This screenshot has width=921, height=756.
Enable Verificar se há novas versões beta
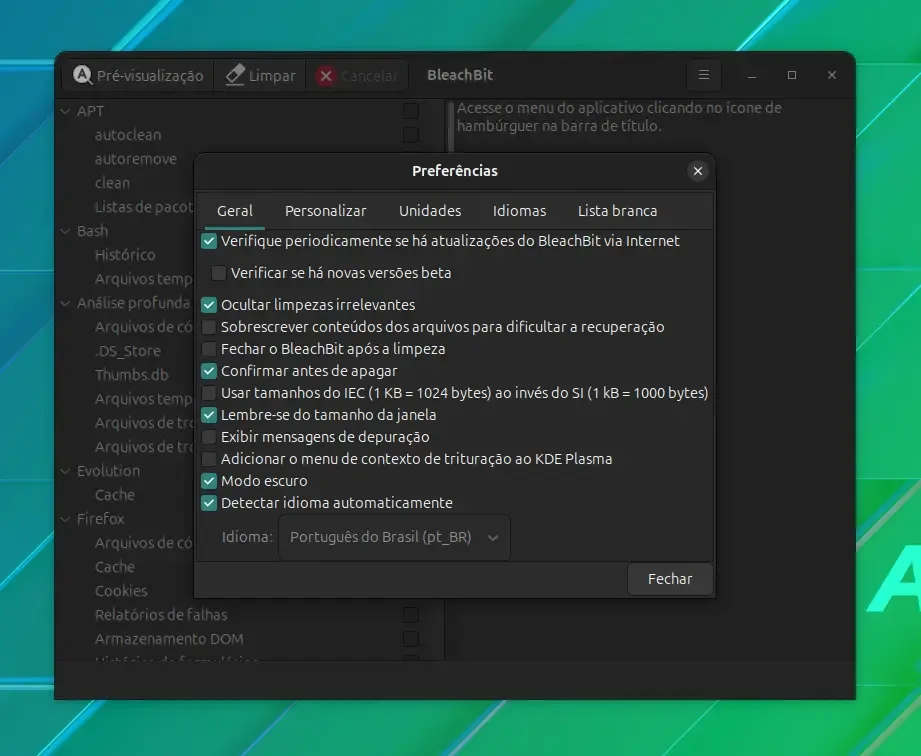tap(219, 273)
